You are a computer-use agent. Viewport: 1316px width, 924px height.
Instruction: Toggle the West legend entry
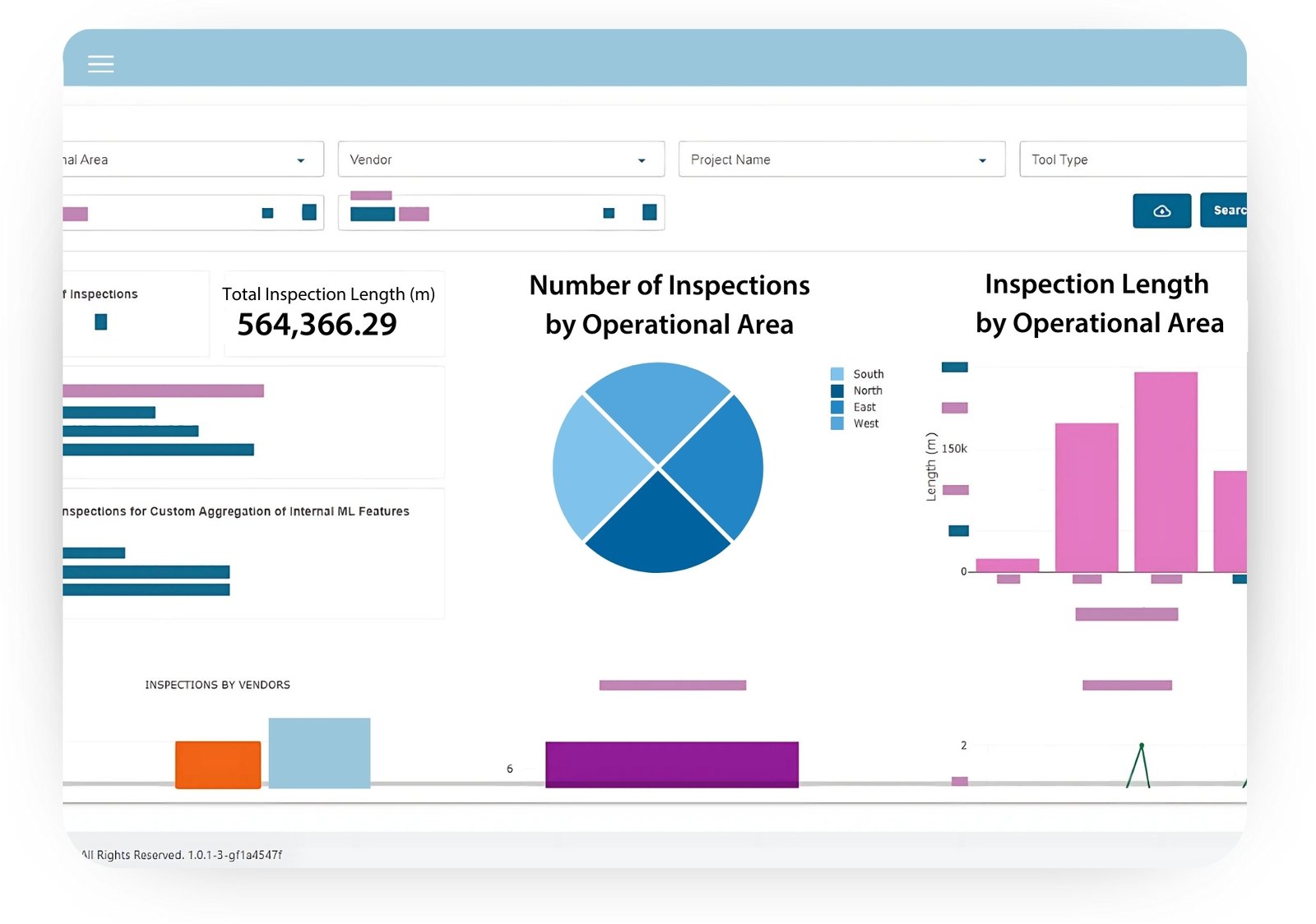[865, 424]
